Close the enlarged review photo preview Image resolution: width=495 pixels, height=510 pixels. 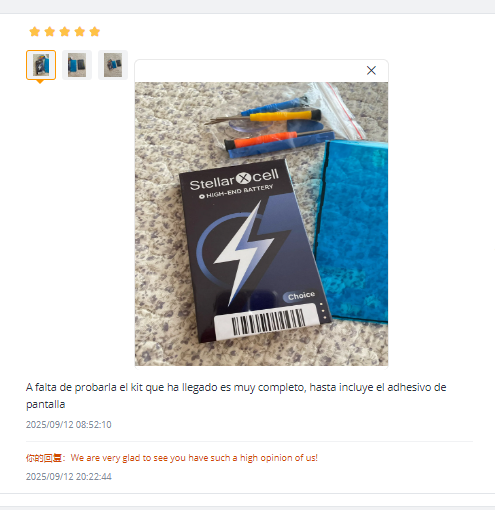[371, 70]
